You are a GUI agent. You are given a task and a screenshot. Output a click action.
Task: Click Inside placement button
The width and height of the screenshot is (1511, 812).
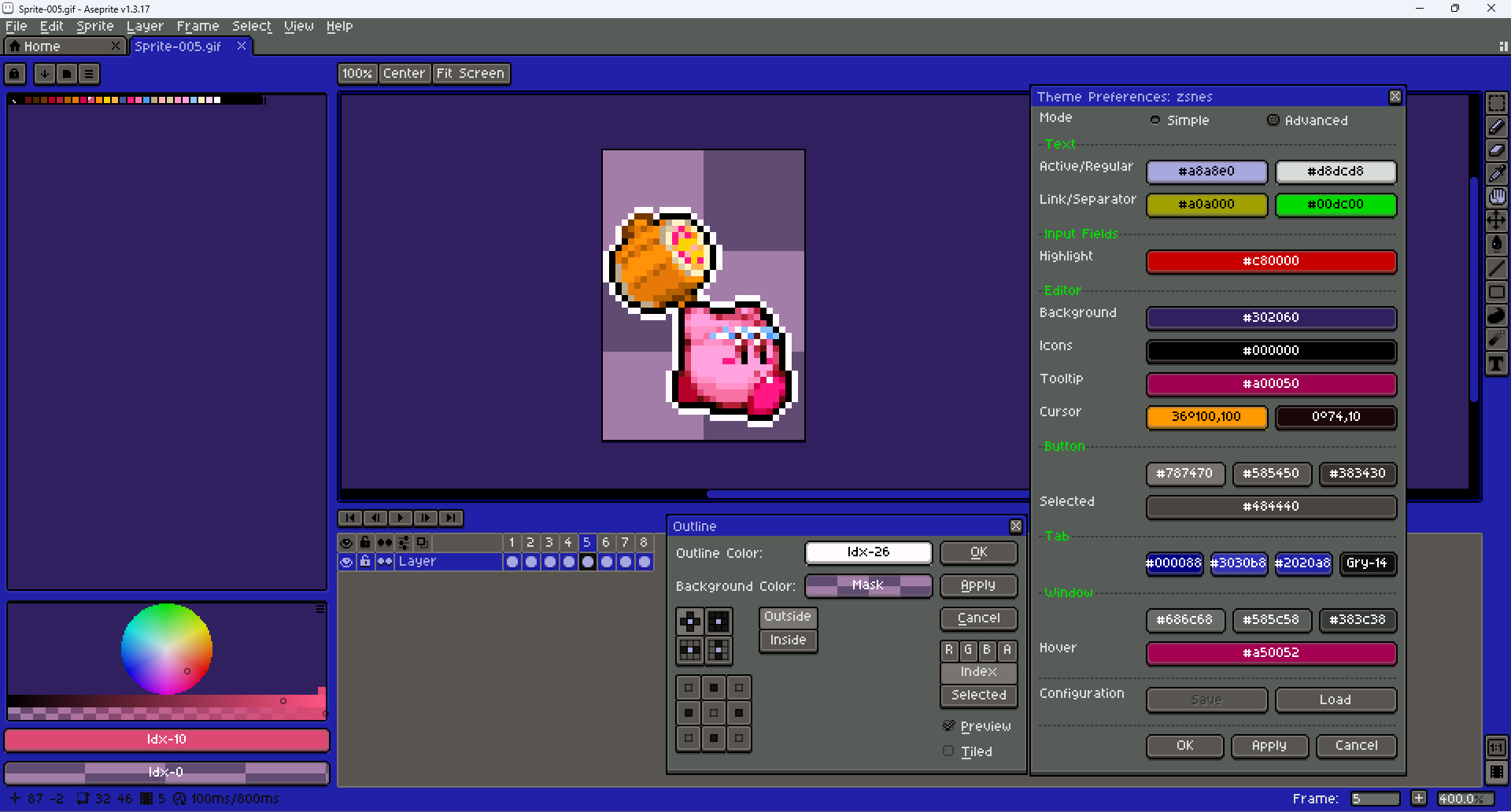(x=788, y=640)
